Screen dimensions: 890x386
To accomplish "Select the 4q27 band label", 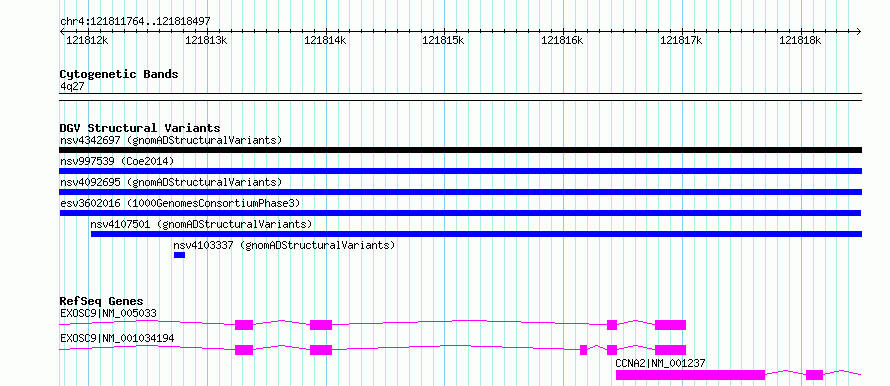I will 72,86.
